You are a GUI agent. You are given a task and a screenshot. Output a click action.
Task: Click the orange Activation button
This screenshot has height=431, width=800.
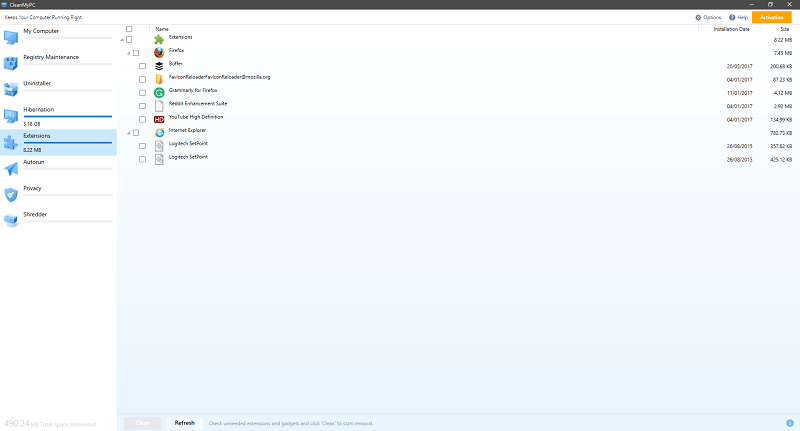(771, 17)
